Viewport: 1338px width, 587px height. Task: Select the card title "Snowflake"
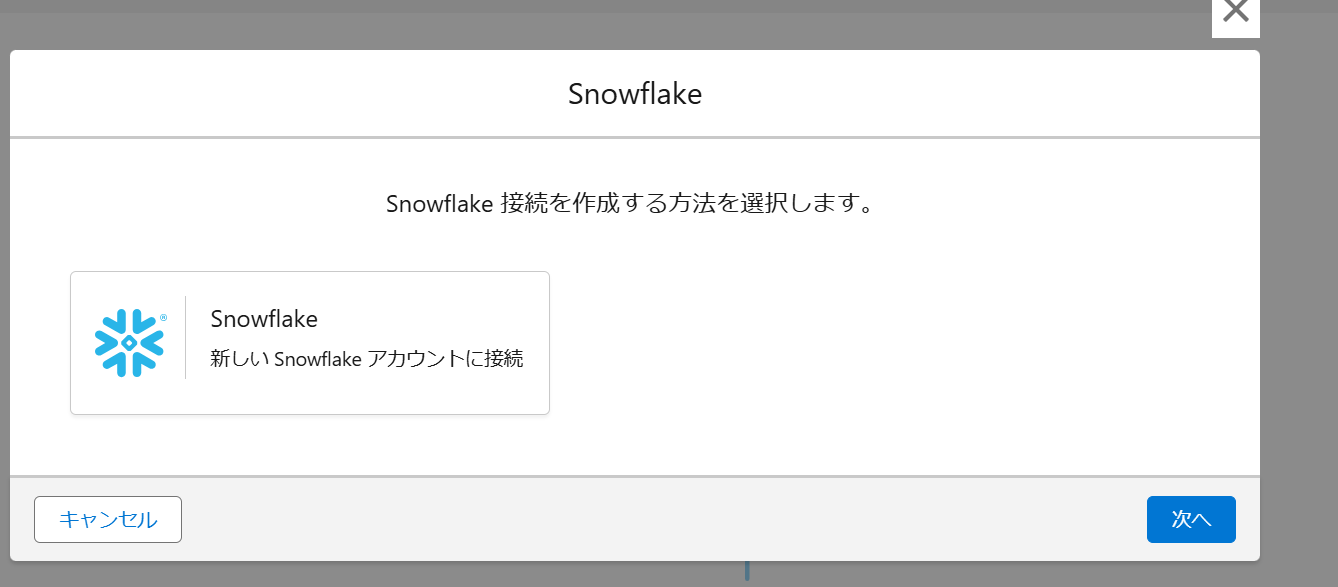click(264, 319)
